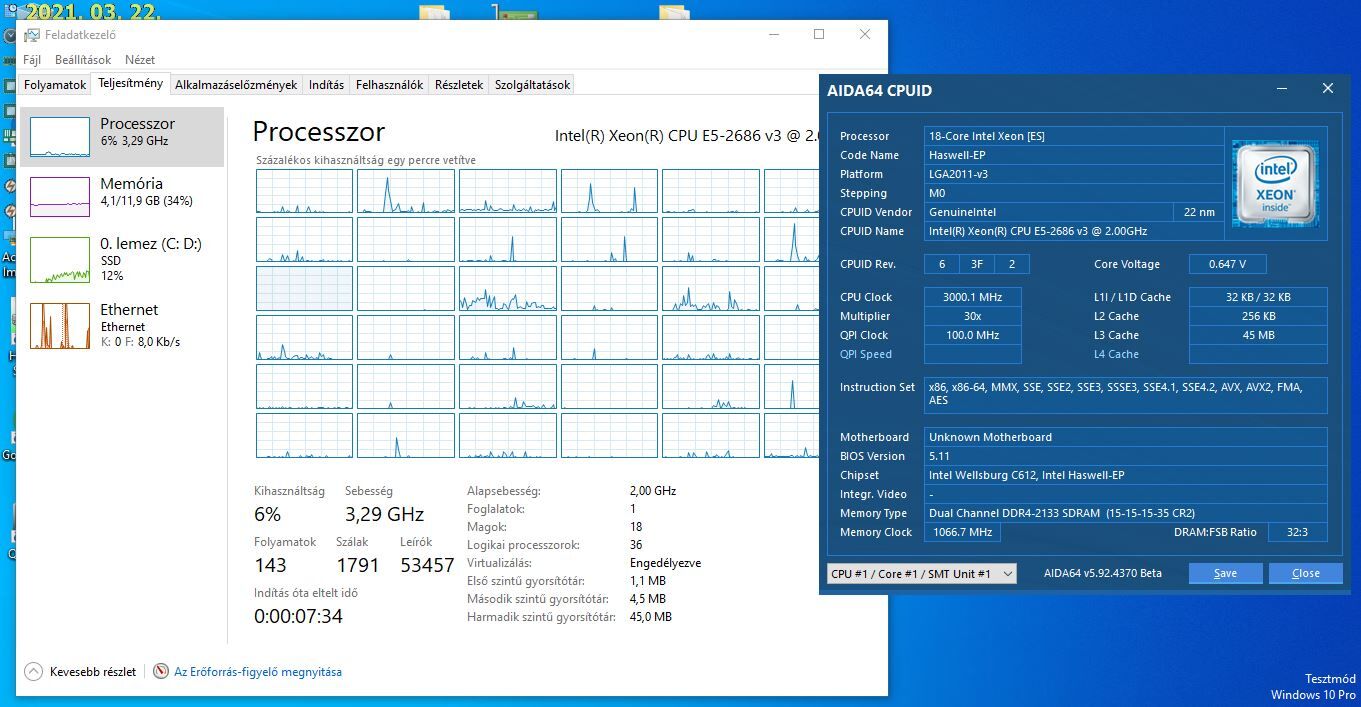Click the Close button in AIDA64
Screen dimensions: 1361x707
[x=1306, y=573]
